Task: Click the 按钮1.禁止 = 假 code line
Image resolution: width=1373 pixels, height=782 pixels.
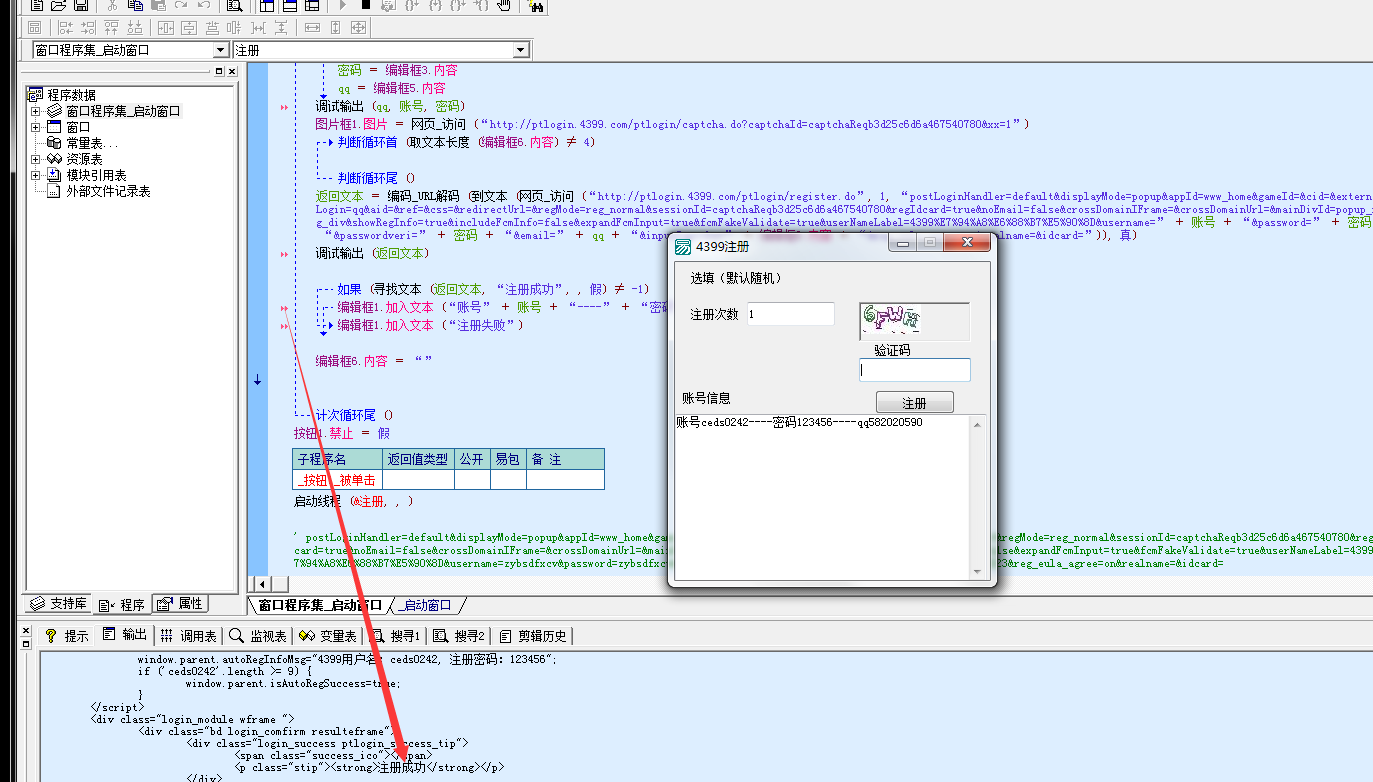Action: [341, 434]
